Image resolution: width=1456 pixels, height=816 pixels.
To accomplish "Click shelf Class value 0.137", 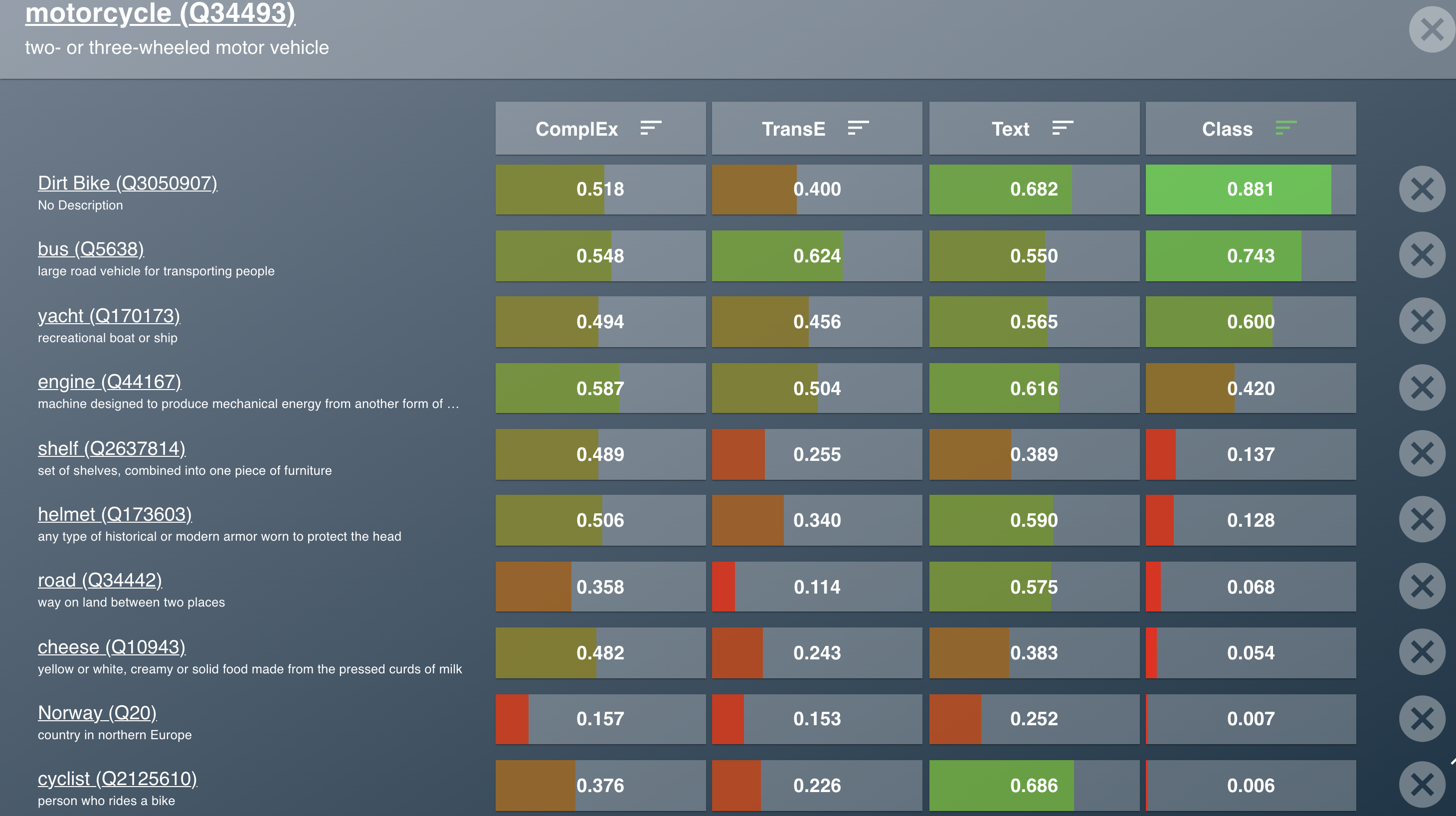I will (1250, 454).
